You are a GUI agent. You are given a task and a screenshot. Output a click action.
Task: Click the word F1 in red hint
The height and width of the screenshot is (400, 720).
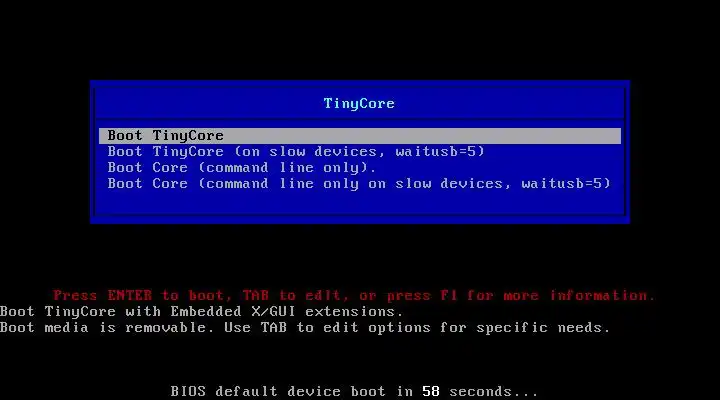click(x=449, y=295)
